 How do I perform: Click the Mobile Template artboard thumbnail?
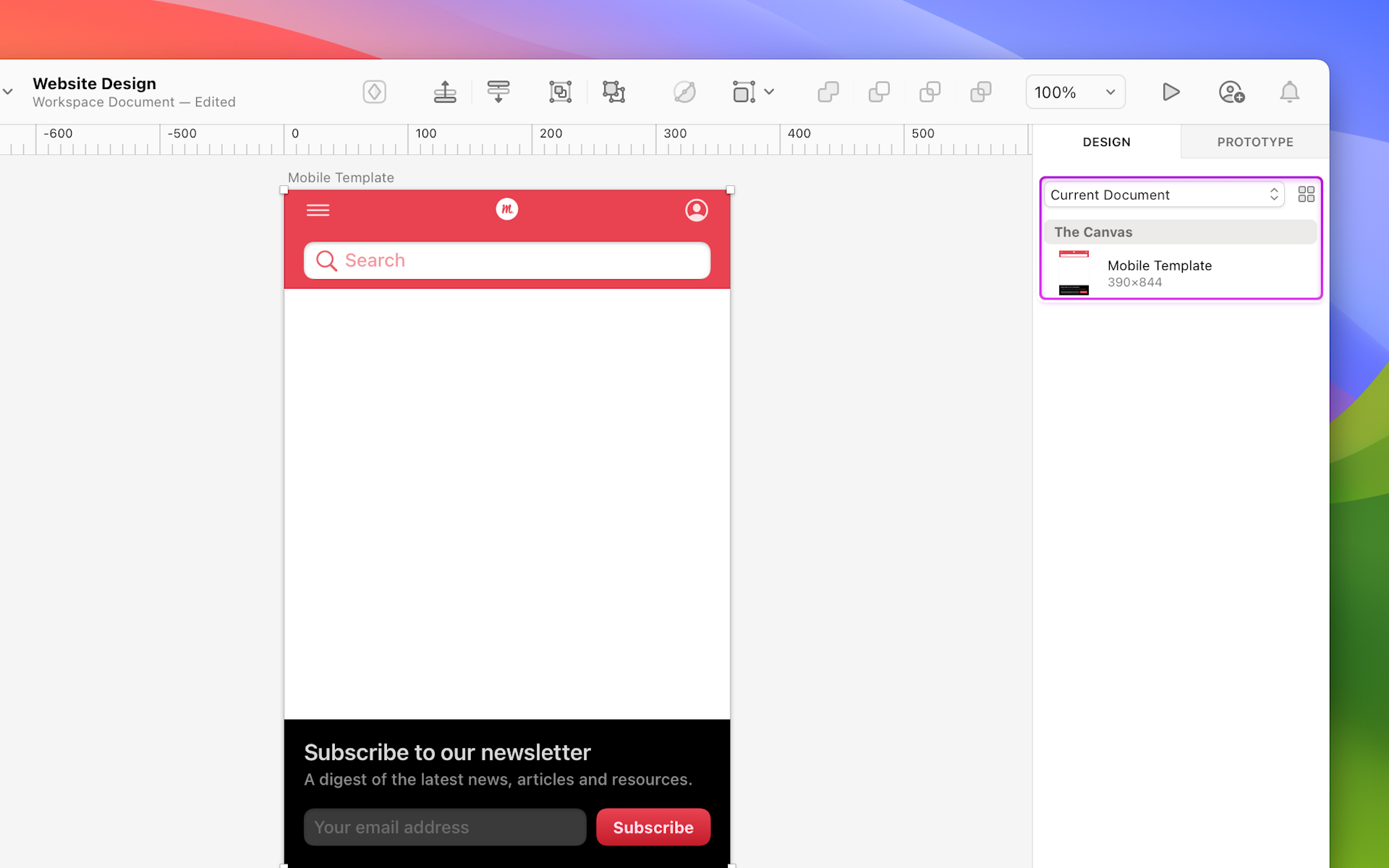(1074, 273)
